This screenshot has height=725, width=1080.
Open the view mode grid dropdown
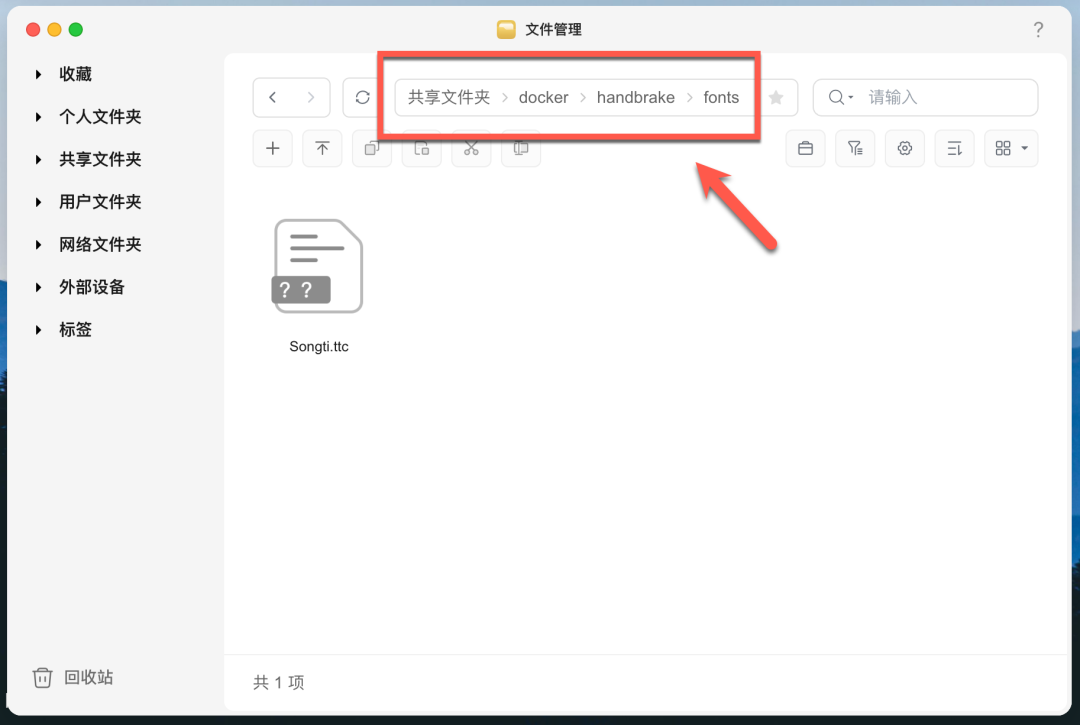click(1010, 148)
